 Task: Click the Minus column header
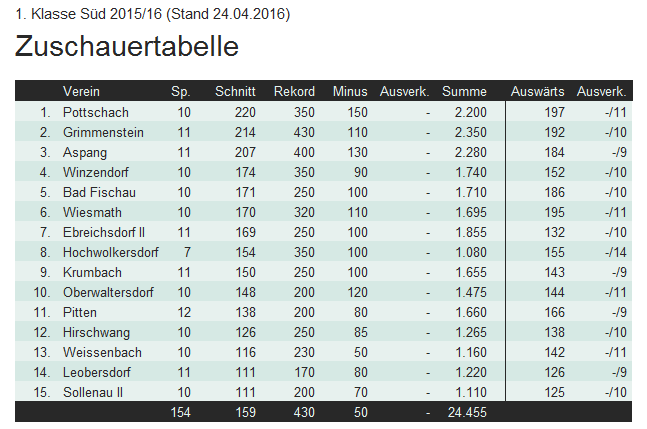coord(350,91)
